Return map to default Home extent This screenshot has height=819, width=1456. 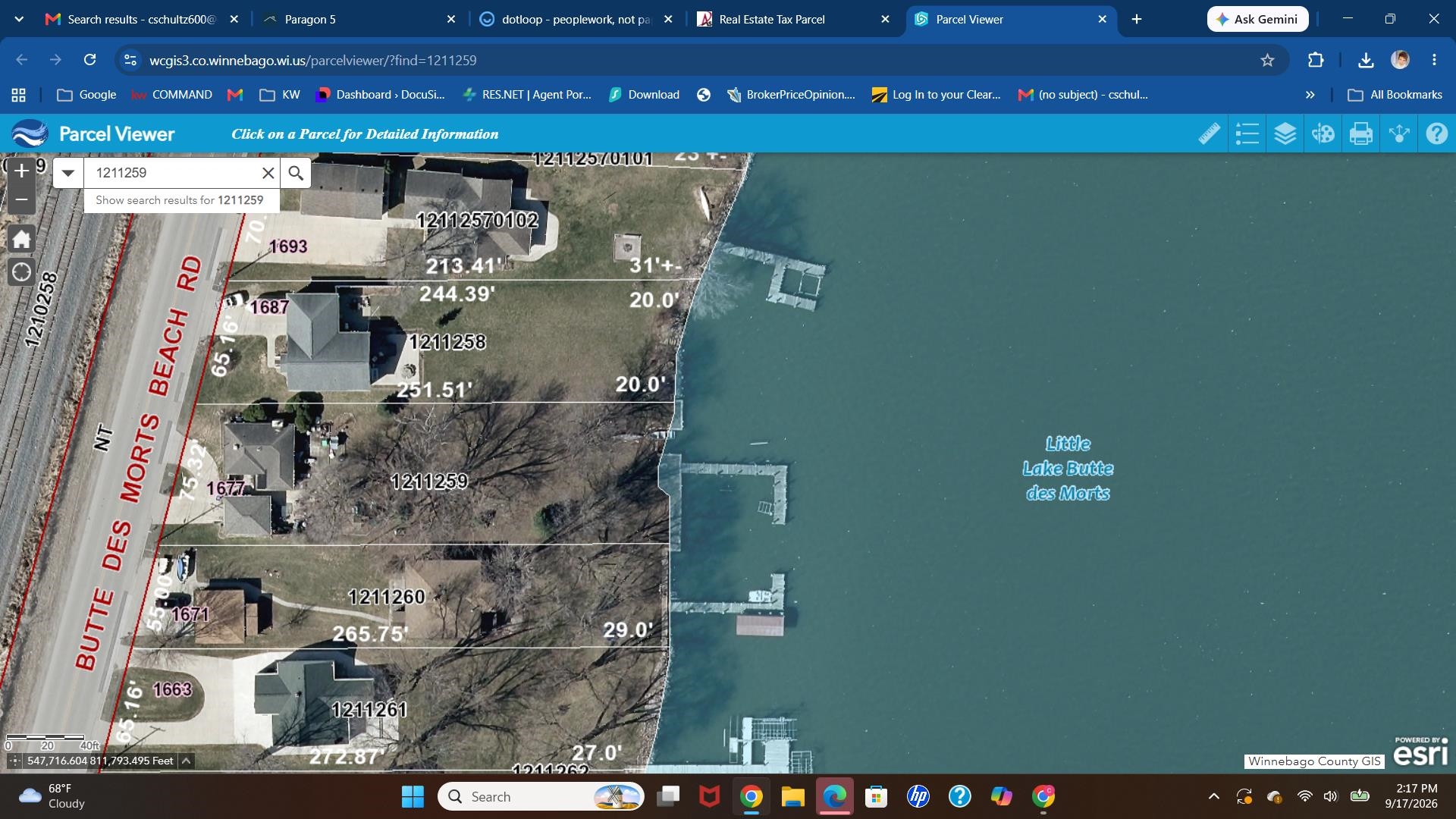[21, 240]
